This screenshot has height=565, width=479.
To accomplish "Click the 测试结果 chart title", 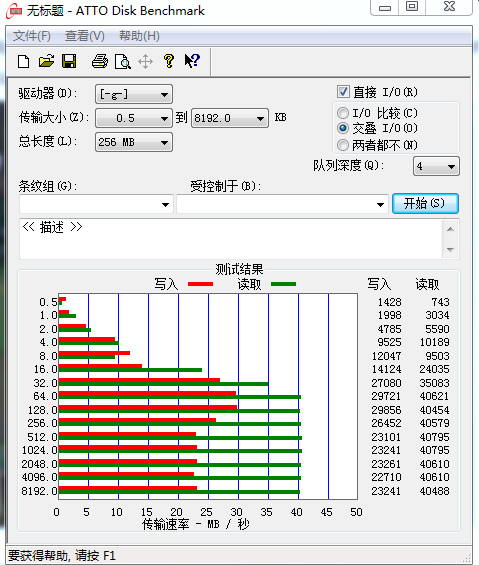I will click(x=239, y=269).
